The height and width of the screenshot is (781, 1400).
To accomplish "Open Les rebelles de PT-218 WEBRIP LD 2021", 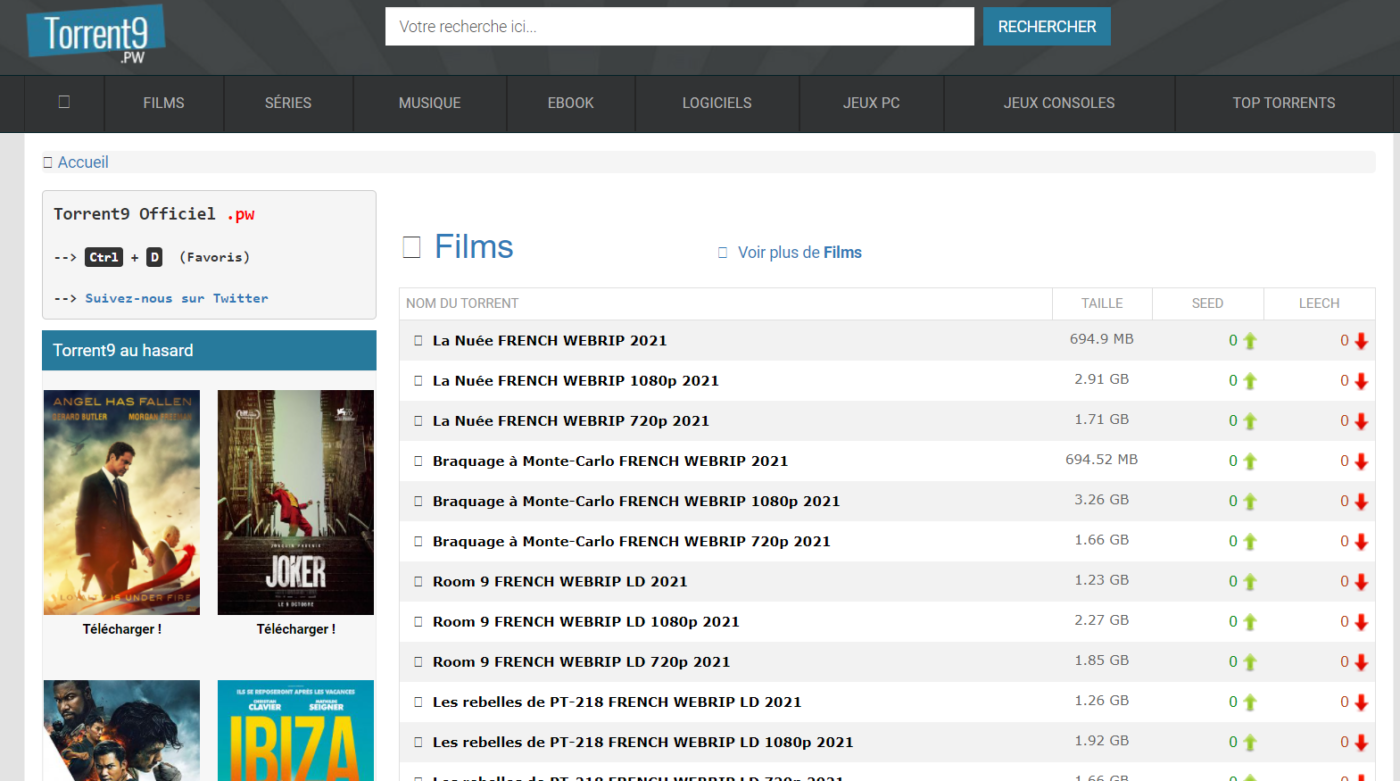I will click(x=617, y=702).
